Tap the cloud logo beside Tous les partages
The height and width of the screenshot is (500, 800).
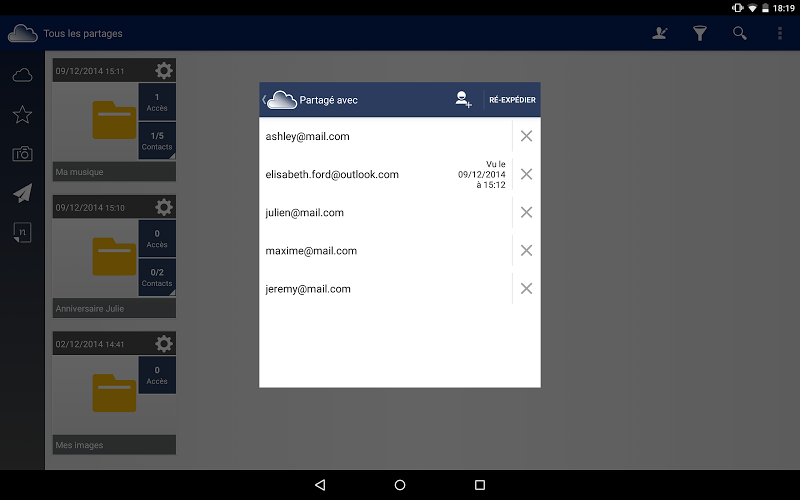(22, 34)
